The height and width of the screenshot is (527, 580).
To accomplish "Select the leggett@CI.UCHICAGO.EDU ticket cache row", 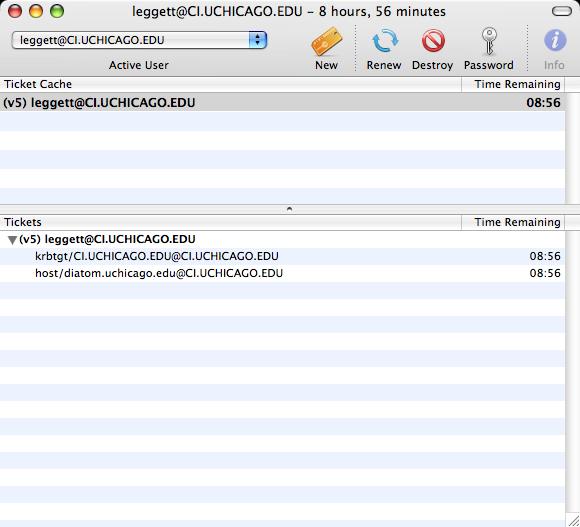I will 282,102.
